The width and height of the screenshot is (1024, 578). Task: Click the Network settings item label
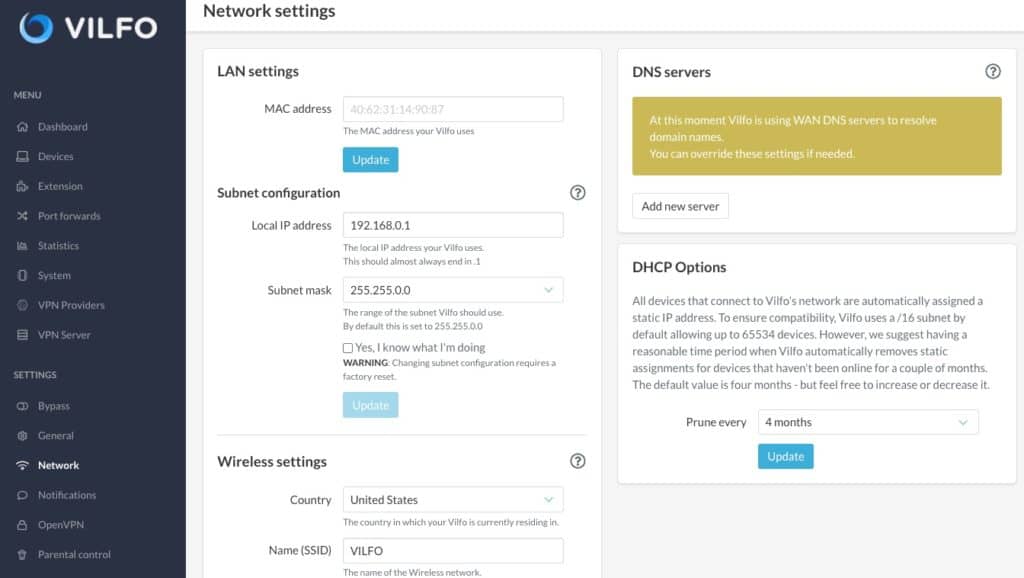coord(58,466)
